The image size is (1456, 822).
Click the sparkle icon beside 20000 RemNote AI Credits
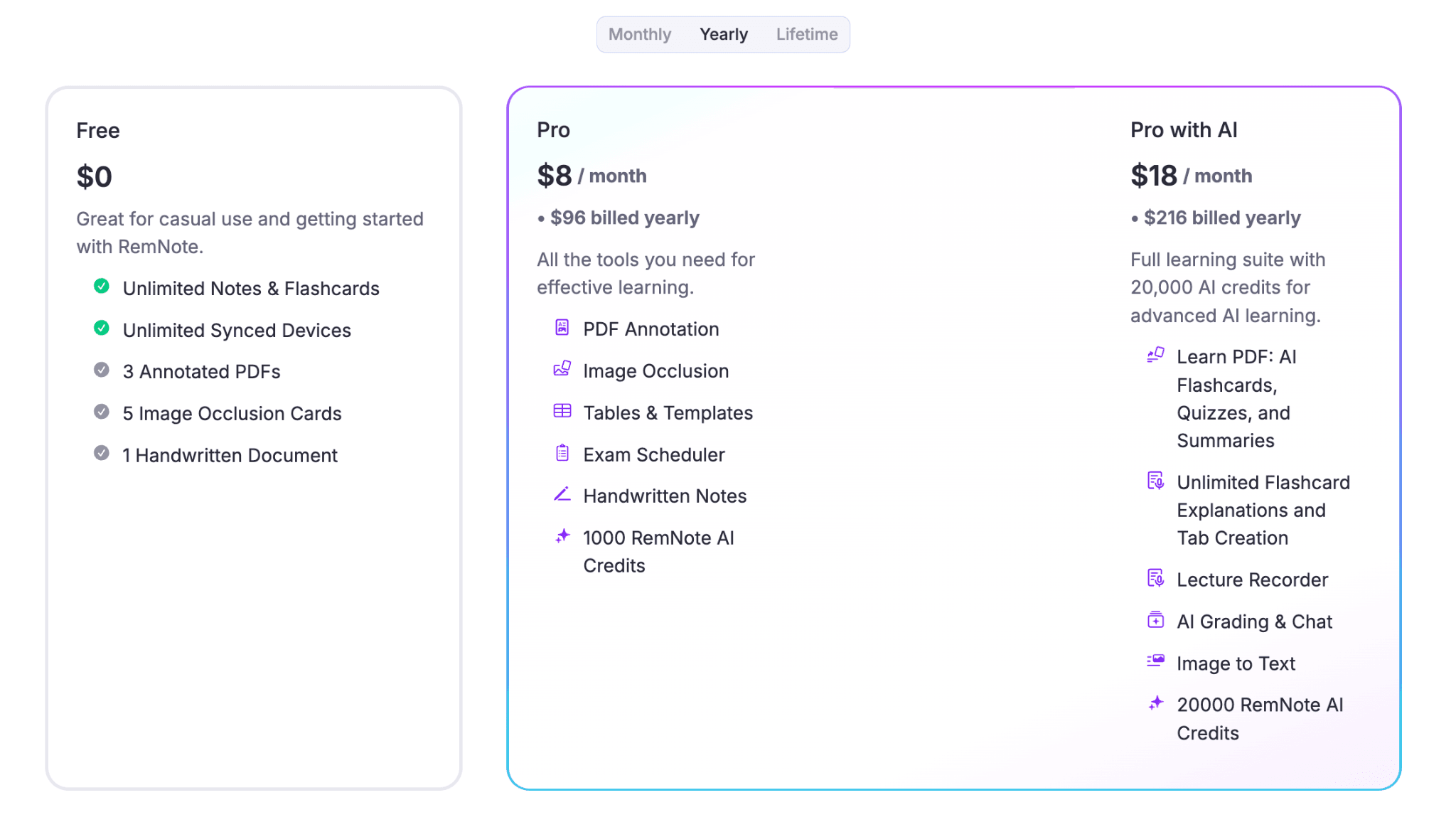point(1156,703)
